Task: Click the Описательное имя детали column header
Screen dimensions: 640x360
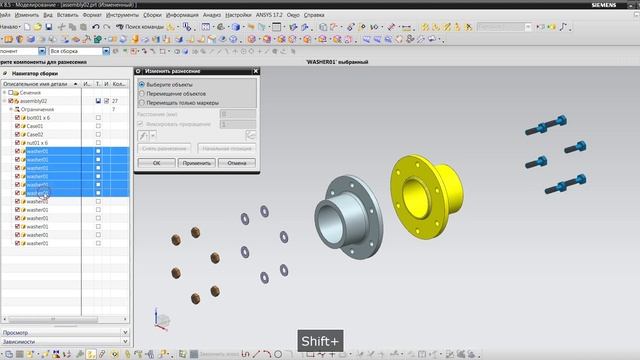Action: click(x=40, y=84)
